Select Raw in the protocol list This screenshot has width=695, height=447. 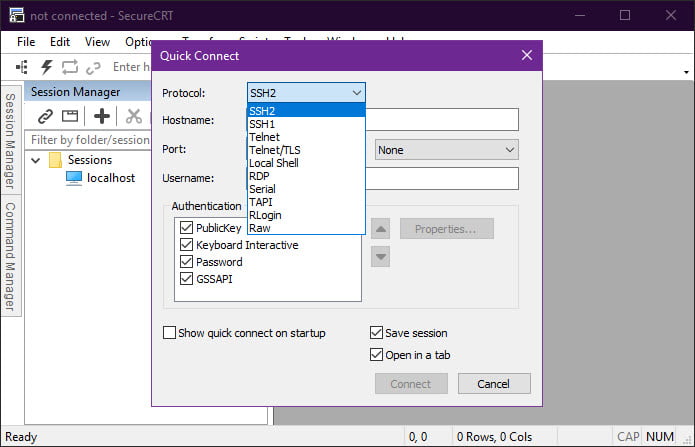pyautogui.click(x=306, y=228)
